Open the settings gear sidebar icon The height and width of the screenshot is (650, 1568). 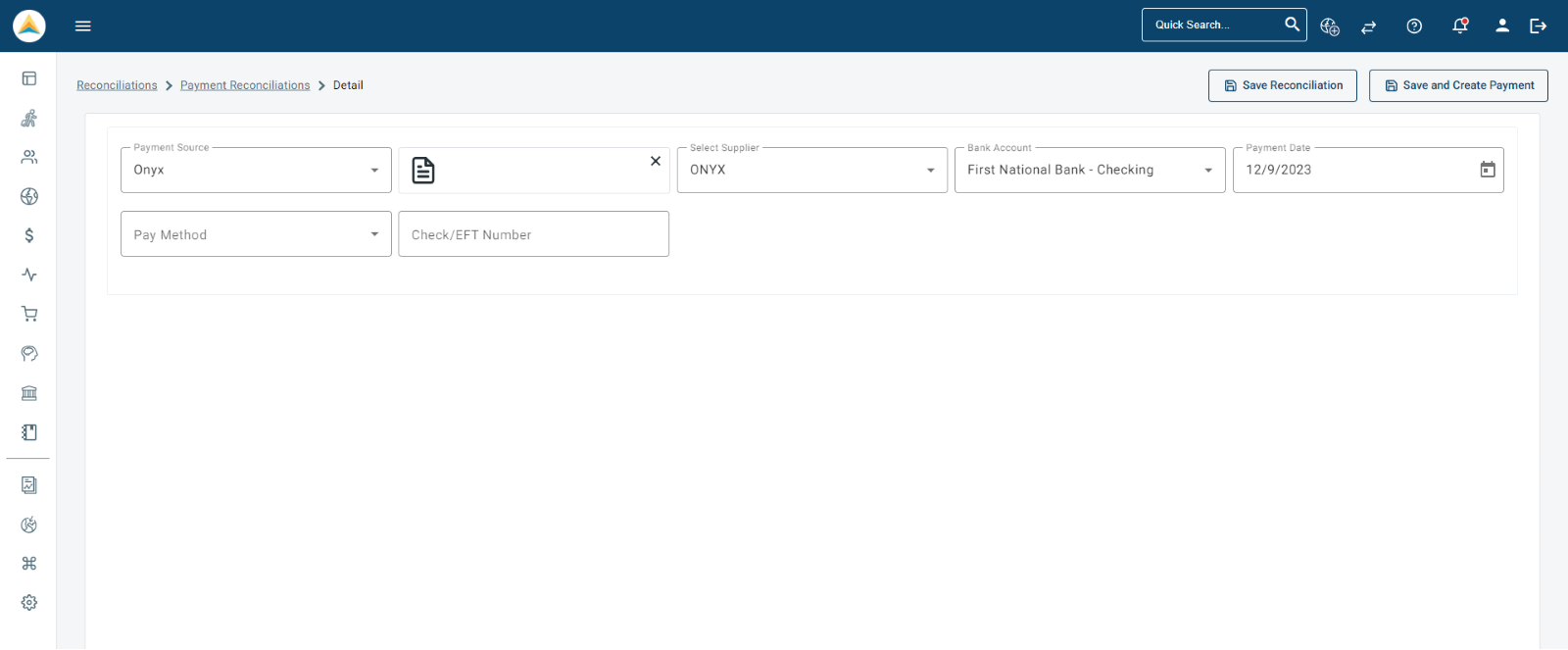(29, 603)
